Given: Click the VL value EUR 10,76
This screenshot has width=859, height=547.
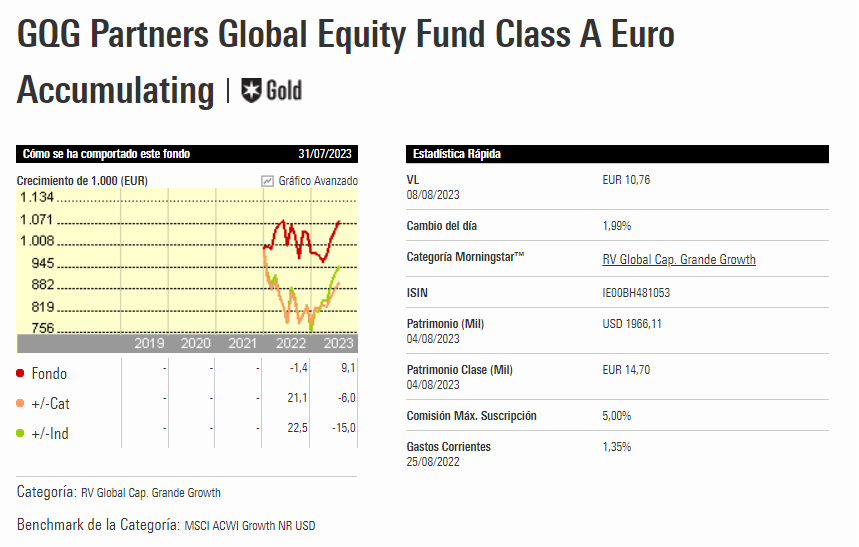Looking at the screenshot, I should tap(627, 180).
